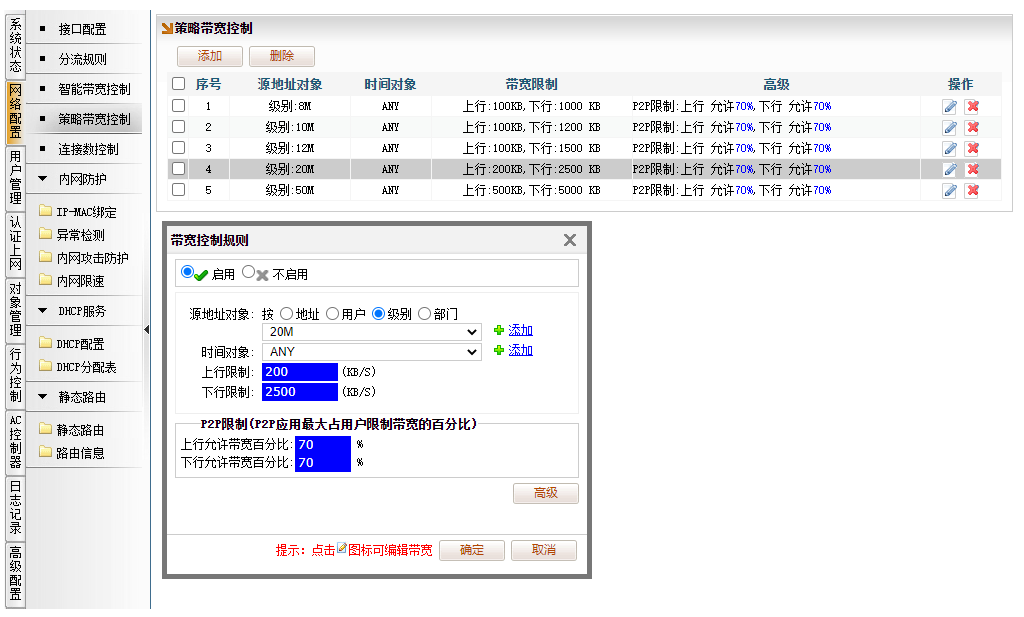Viewport: 1024px width, 617px height.
Task: Click the 确定 button in dialog
Action: click(x=472, y=550)
